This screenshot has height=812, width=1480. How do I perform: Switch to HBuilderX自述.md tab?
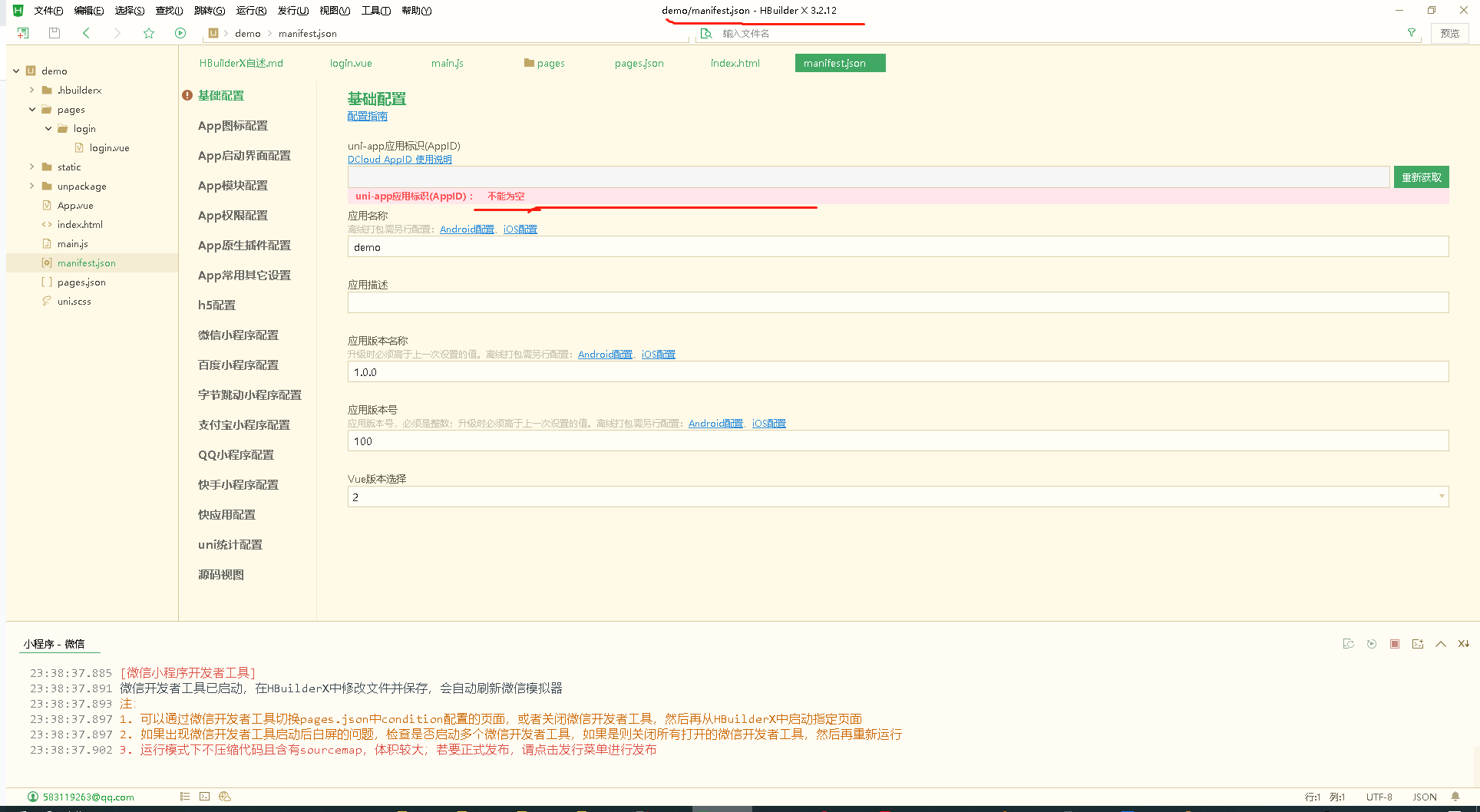241,63
